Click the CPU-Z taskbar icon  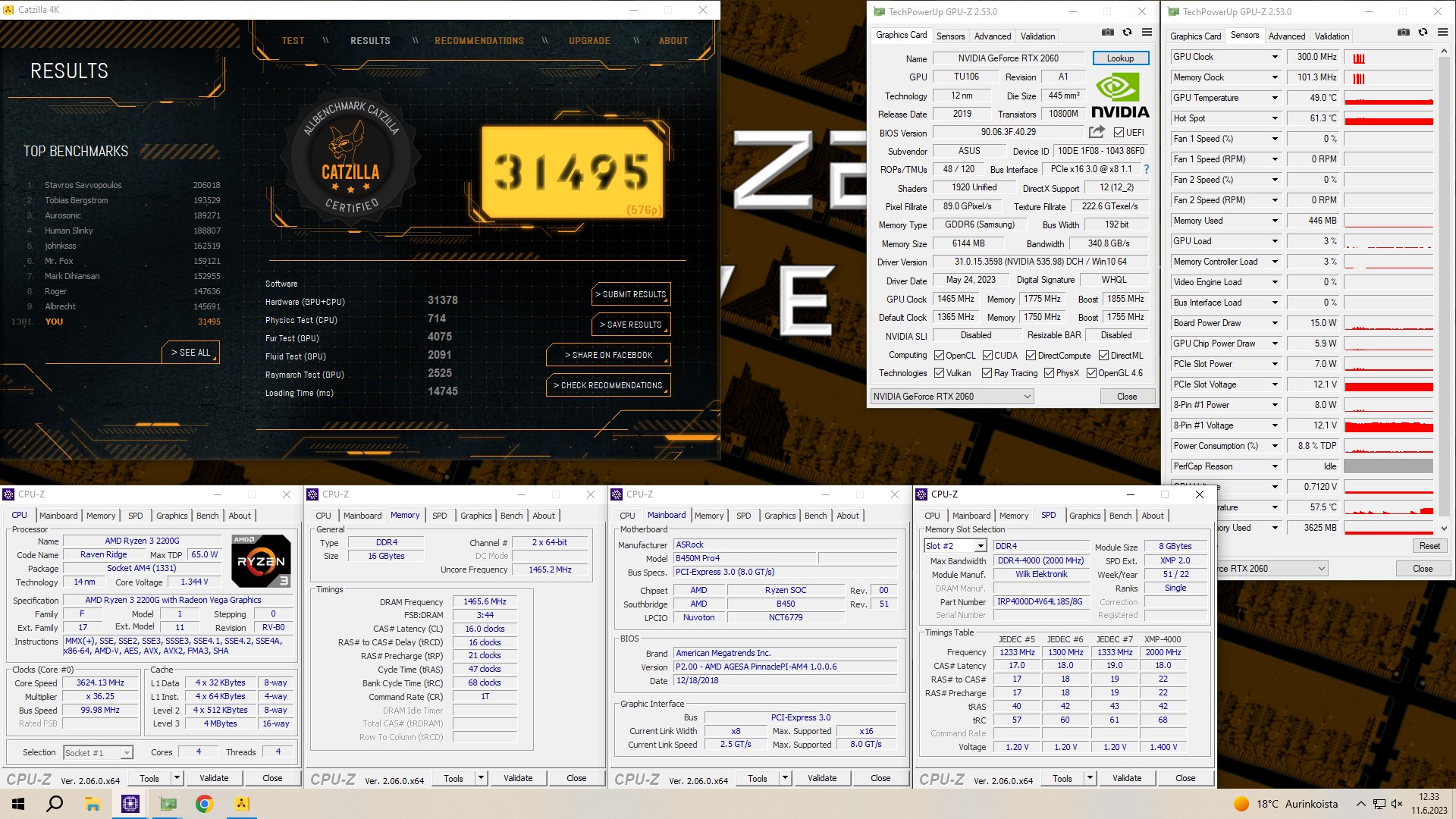[x=130, y=804]
